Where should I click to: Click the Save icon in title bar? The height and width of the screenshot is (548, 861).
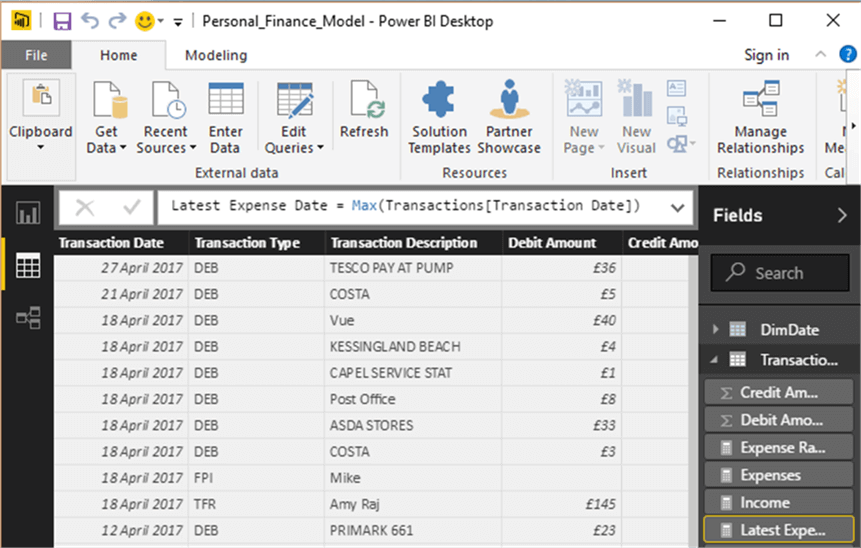(x=62, y=21)
